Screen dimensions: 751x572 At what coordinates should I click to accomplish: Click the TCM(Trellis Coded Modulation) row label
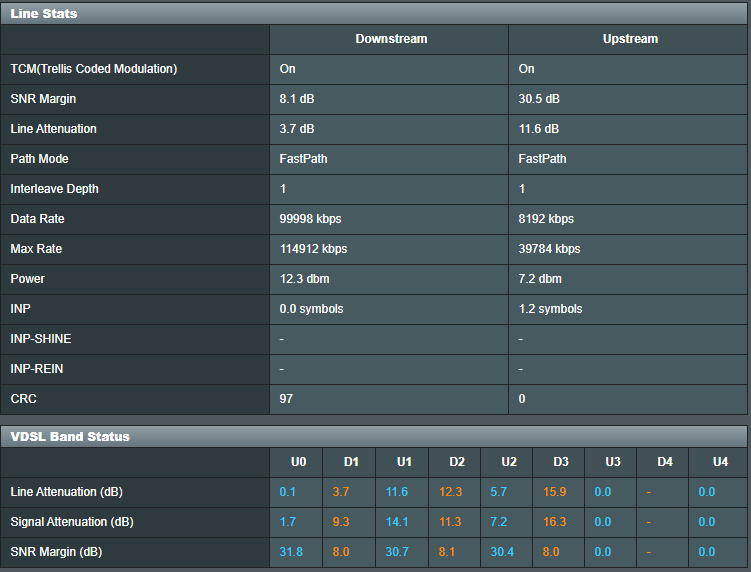[x=94, y=69]
